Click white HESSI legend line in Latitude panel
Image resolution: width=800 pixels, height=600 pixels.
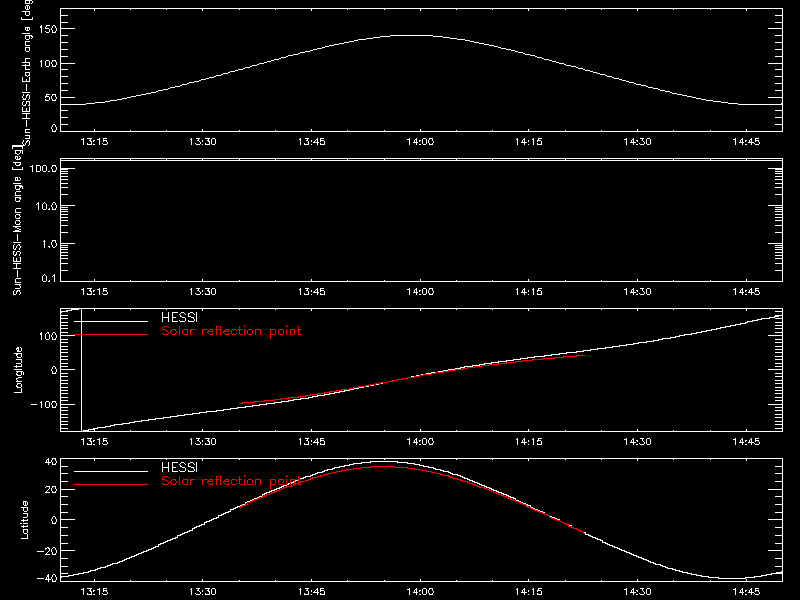[111, 471]
